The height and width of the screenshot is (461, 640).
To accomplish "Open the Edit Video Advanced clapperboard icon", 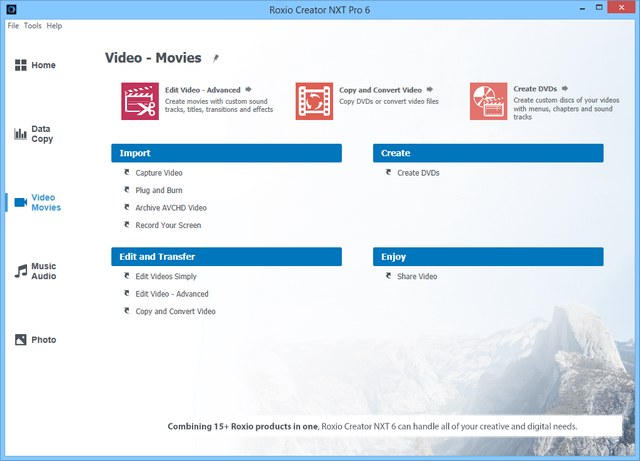I will 140,101.
